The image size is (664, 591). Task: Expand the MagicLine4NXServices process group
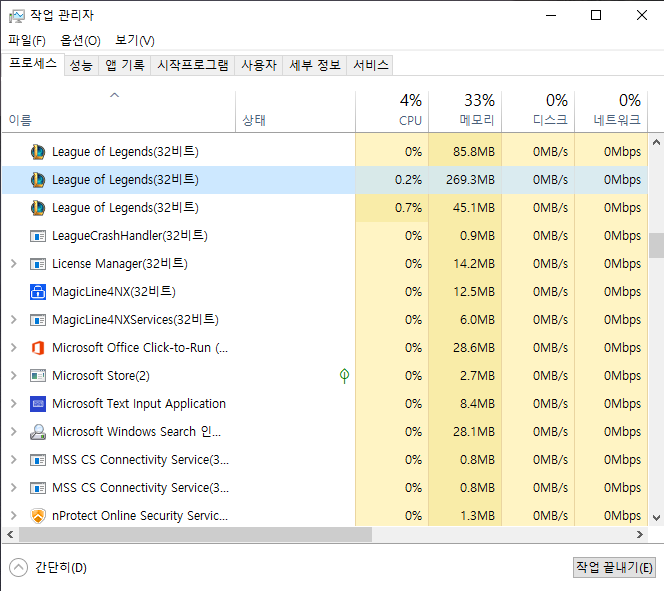pos(14,319)
